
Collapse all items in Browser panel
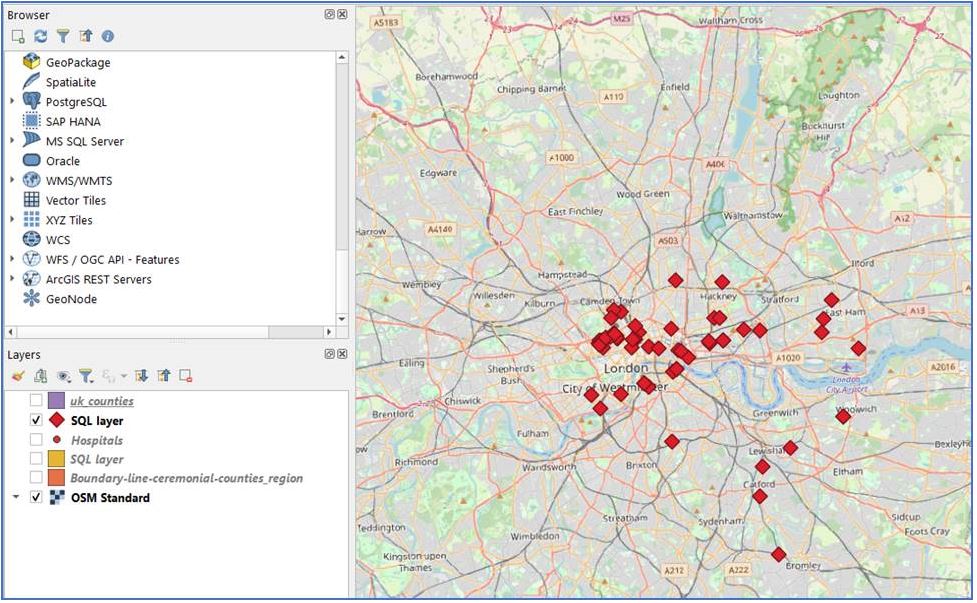click(x=85, y=37)
